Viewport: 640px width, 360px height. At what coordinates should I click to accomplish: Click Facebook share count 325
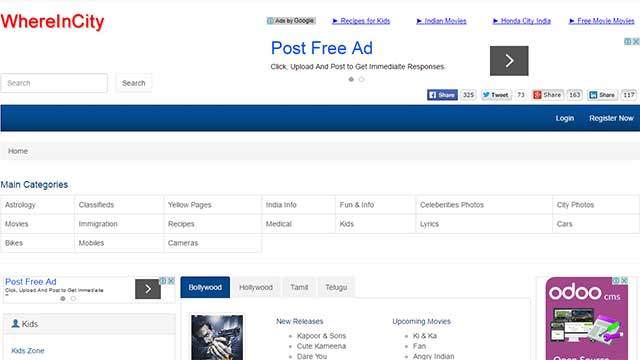pyautogui.click(x=468, y=95)
